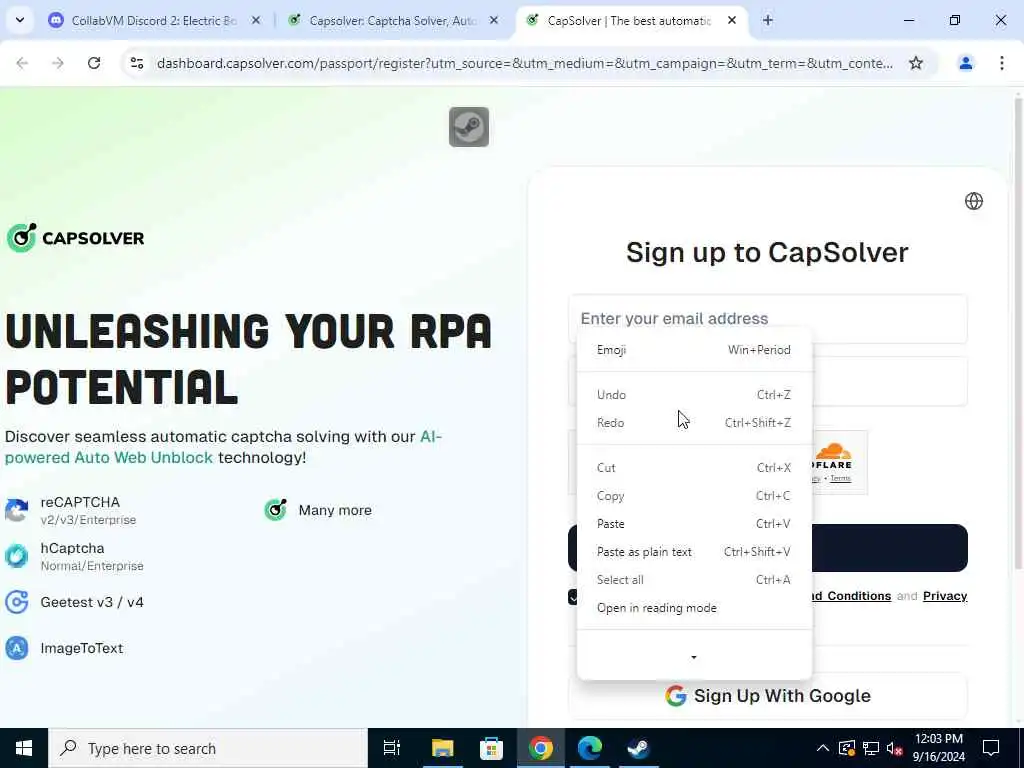Click the Steam icon at page top
This screenshot has height=768, width=1024.
point(468,127)
